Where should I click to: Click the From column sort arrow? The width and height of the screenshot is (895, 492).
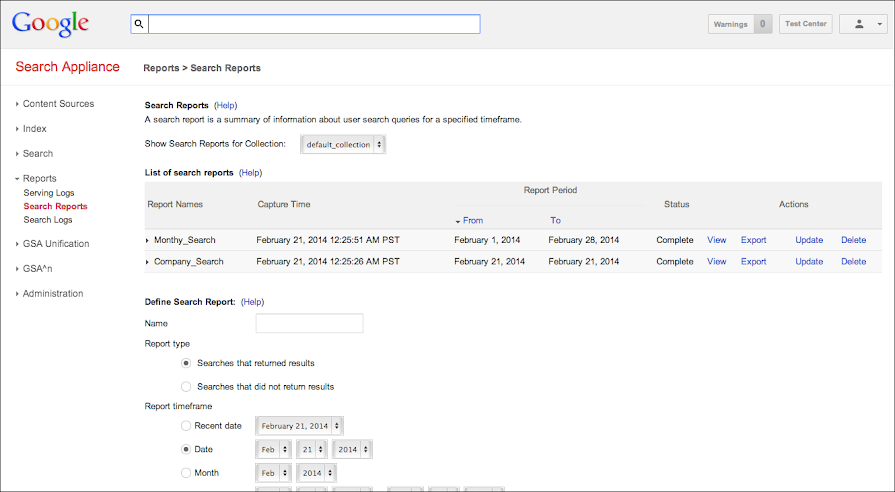(458, 221)
